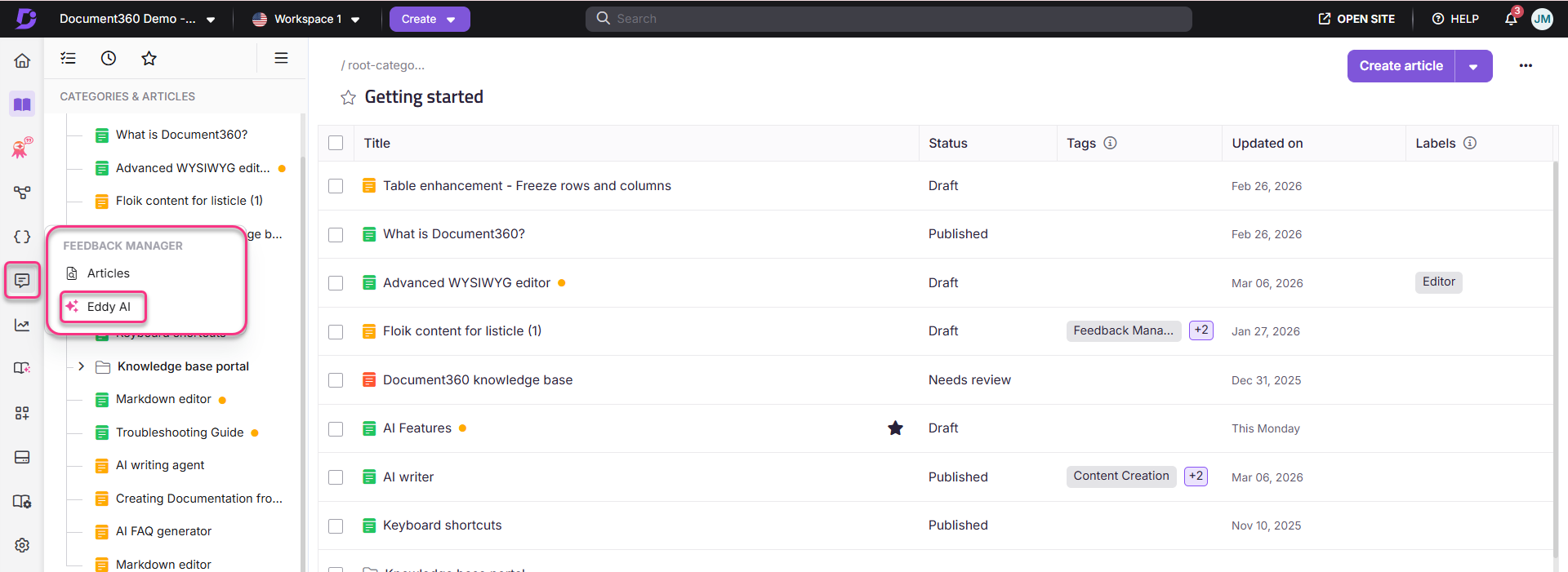Expand the Knowledge base portal folder
This screenshot has height=572, width=1568.
pyautogui.click(x=81, y=366)
